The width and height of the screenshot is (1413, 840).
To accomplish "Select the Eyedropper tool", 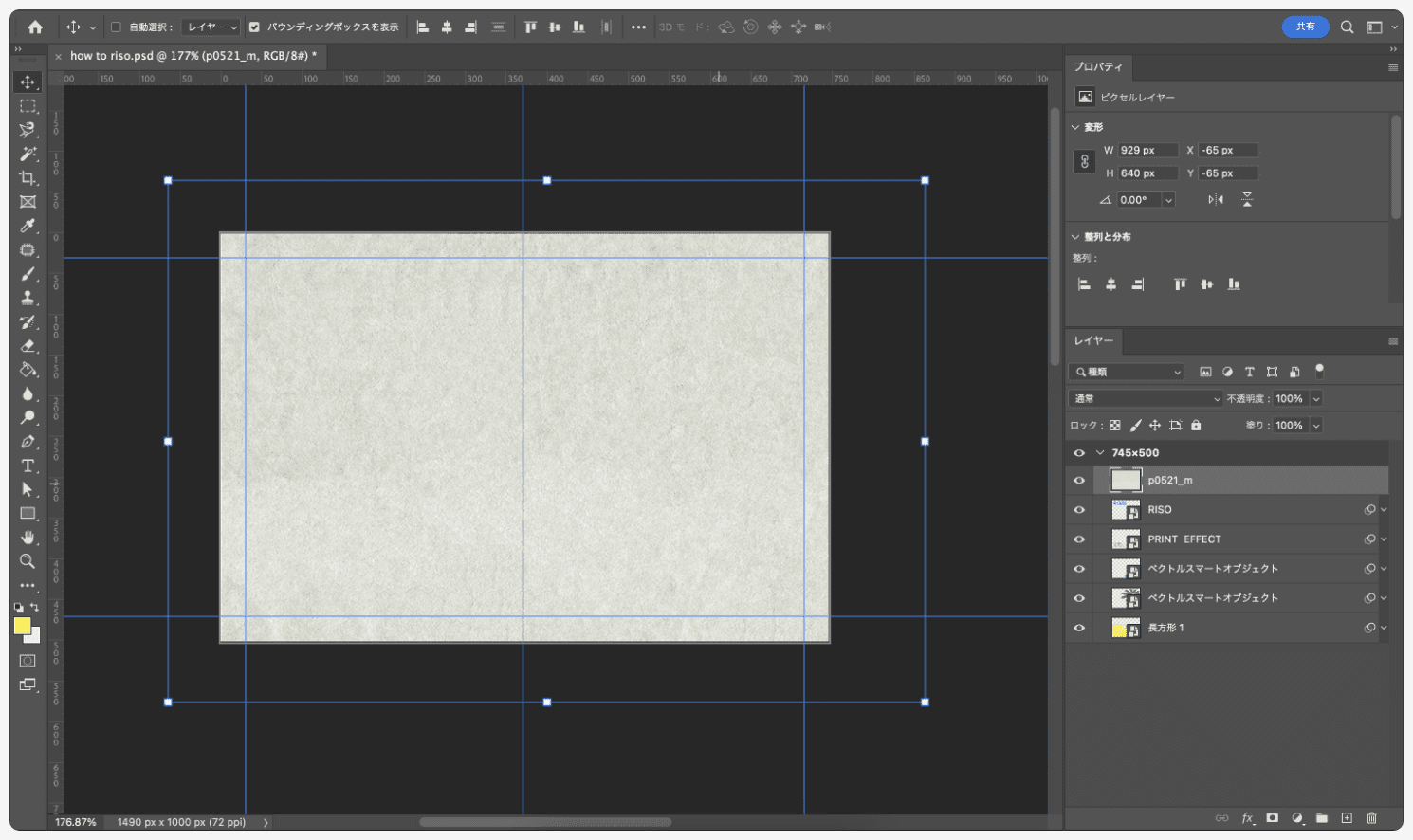I will point(28,226).
